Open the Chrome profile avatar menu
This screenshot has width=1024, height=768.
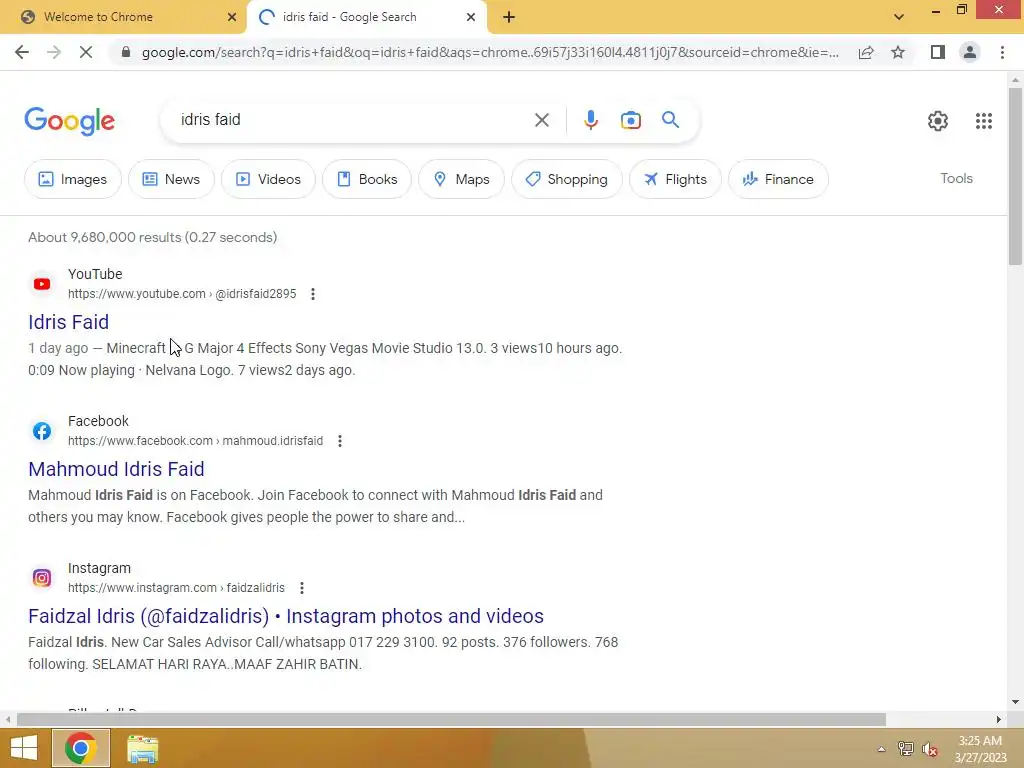970,52
